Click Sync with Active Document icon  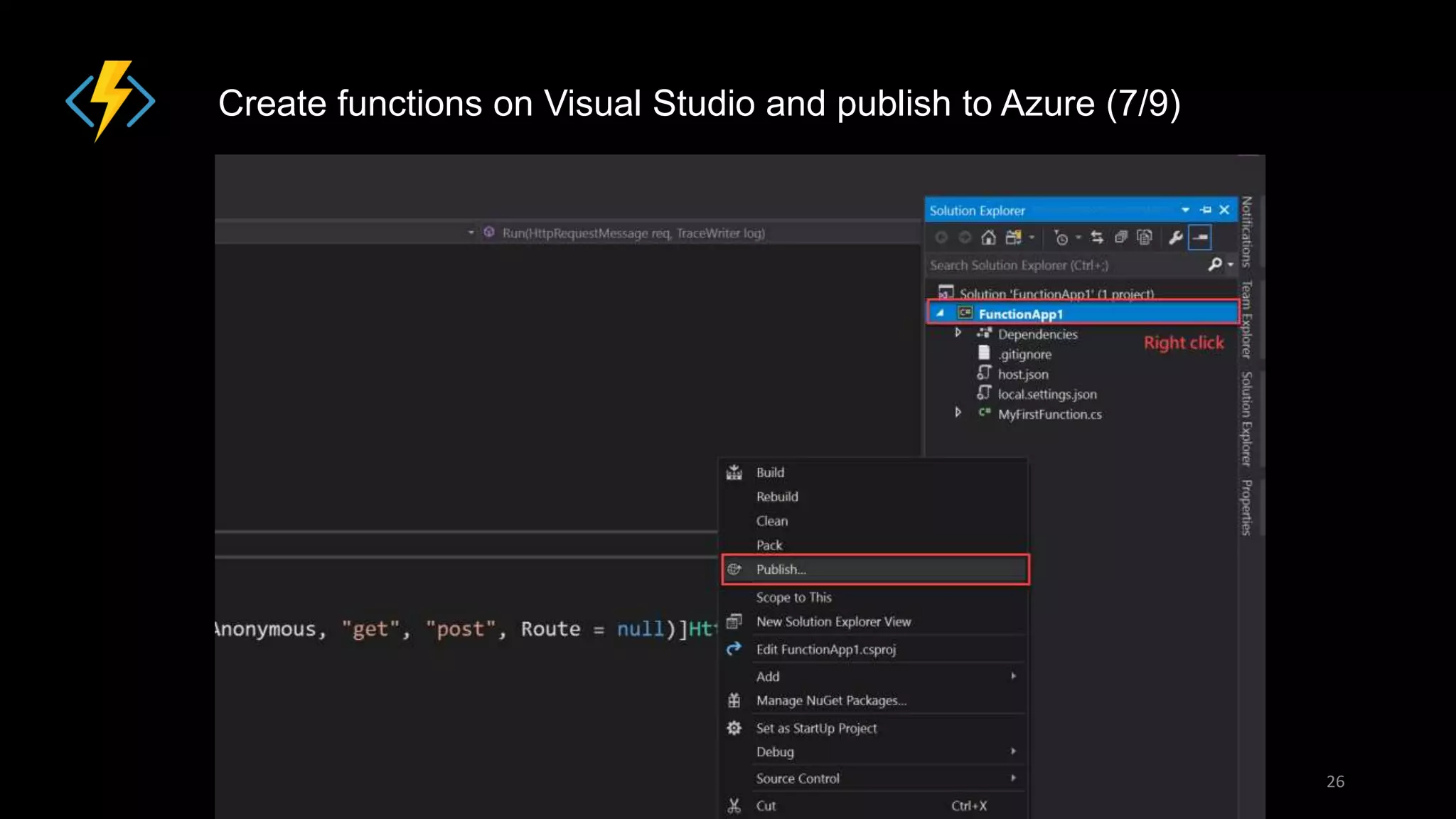point(1097,237)
